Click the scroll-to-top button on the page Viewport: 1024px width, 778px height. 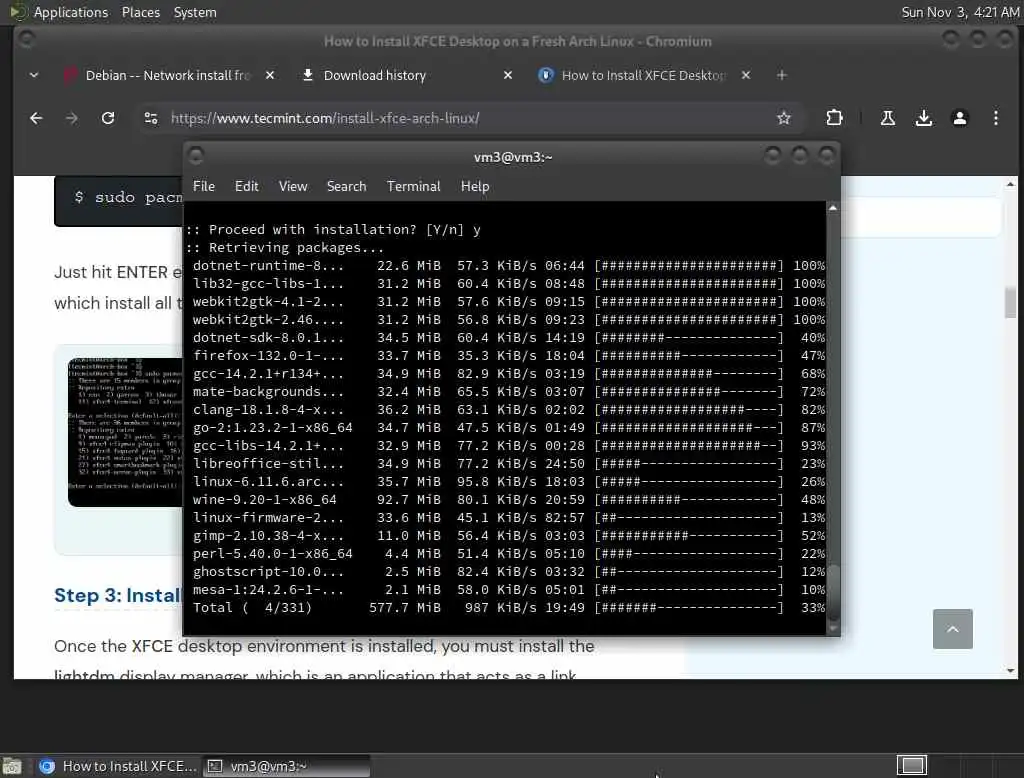pyautogui.click(x=952, y=628)
